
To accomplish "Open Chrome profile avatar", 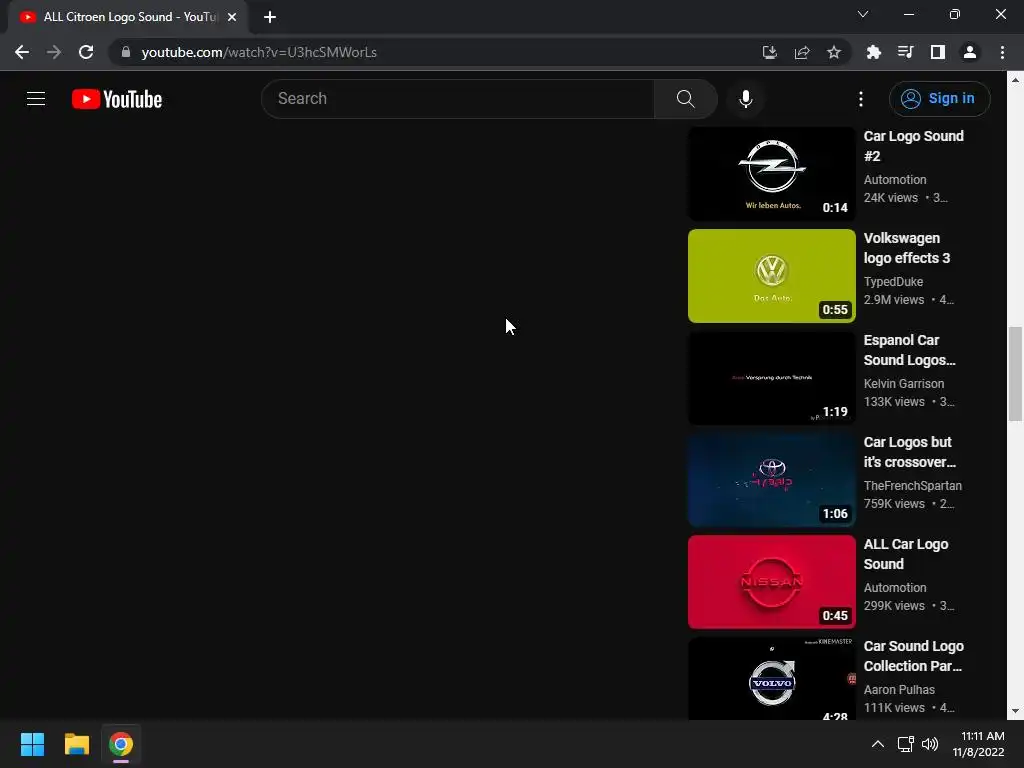I will pyautogui.click(x=970, y=52).
